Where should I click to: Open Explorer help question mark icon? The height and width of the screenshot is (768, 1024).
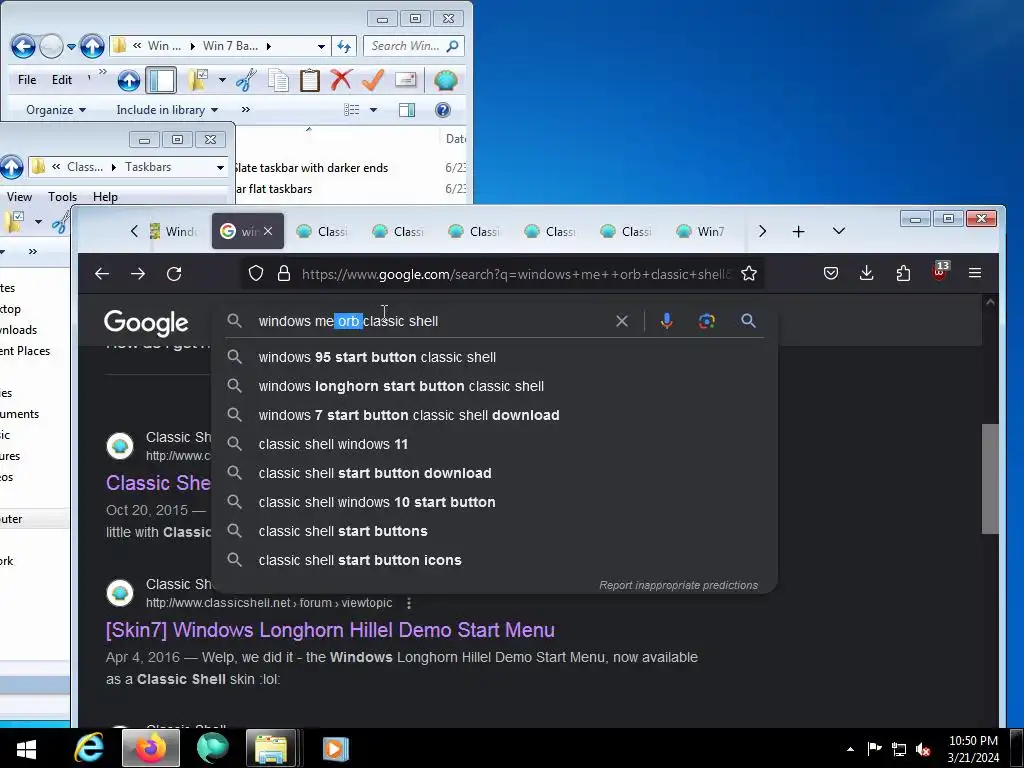click(443, 110)
